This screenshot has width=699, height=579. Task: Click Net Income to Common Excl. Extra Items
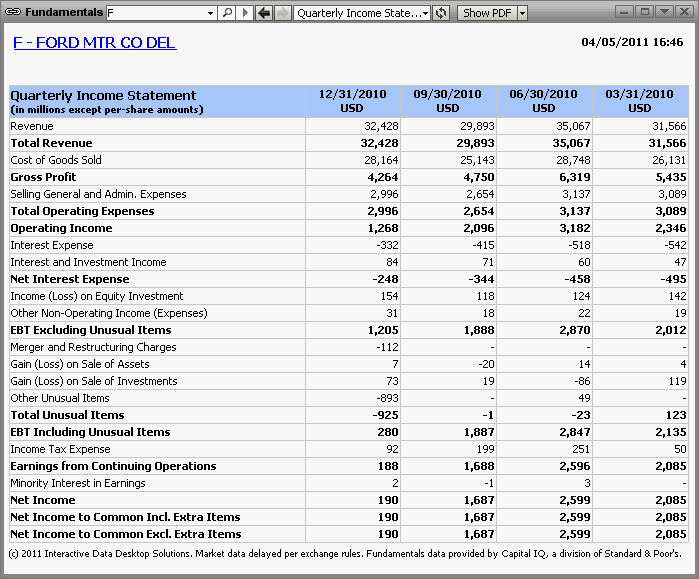126,534
